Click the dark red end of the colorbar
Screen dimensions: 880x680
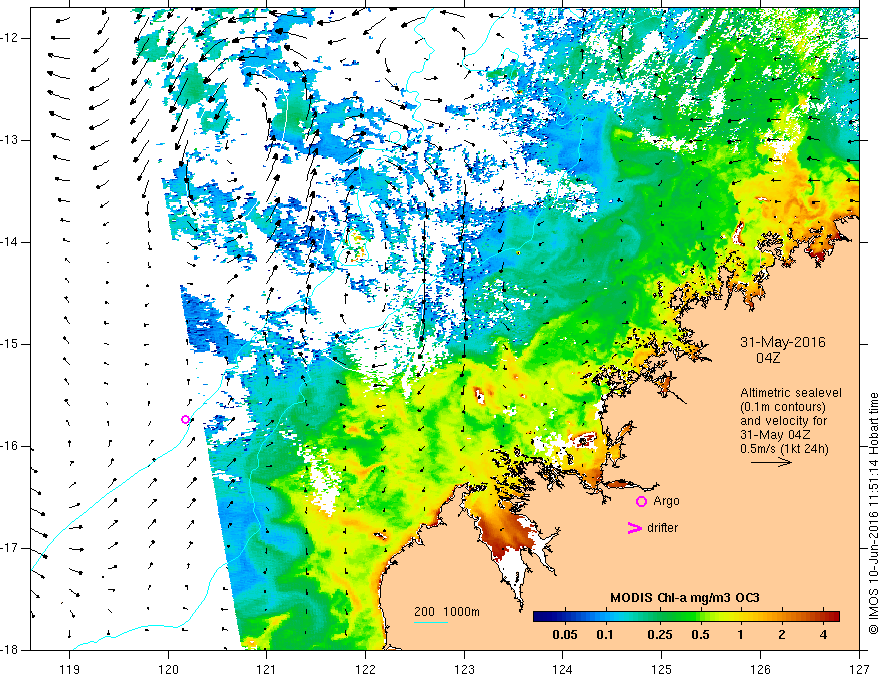click(833, 617)
